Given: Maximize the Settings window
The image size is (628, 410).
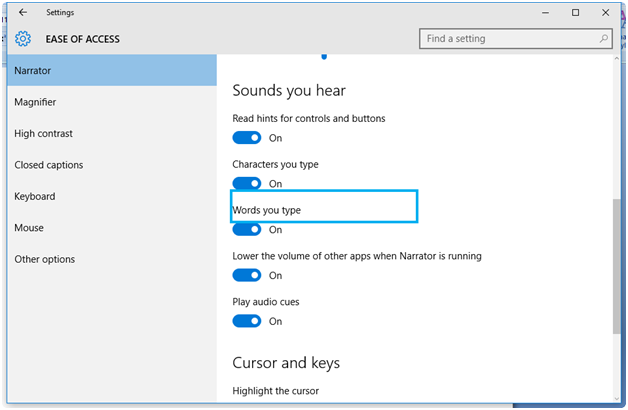Looking at the screenshot, I should click(x=576, y=13).
